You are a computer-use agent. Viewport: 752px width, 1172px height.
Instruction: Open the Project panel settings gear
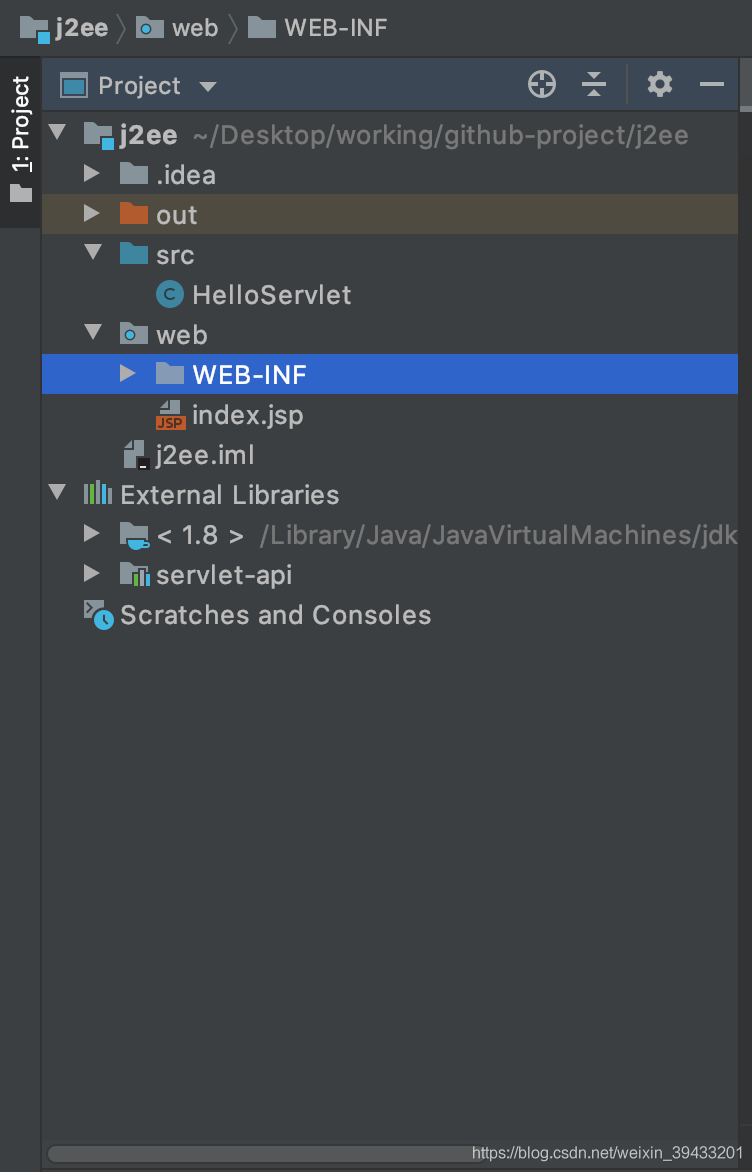pos(659,85)
